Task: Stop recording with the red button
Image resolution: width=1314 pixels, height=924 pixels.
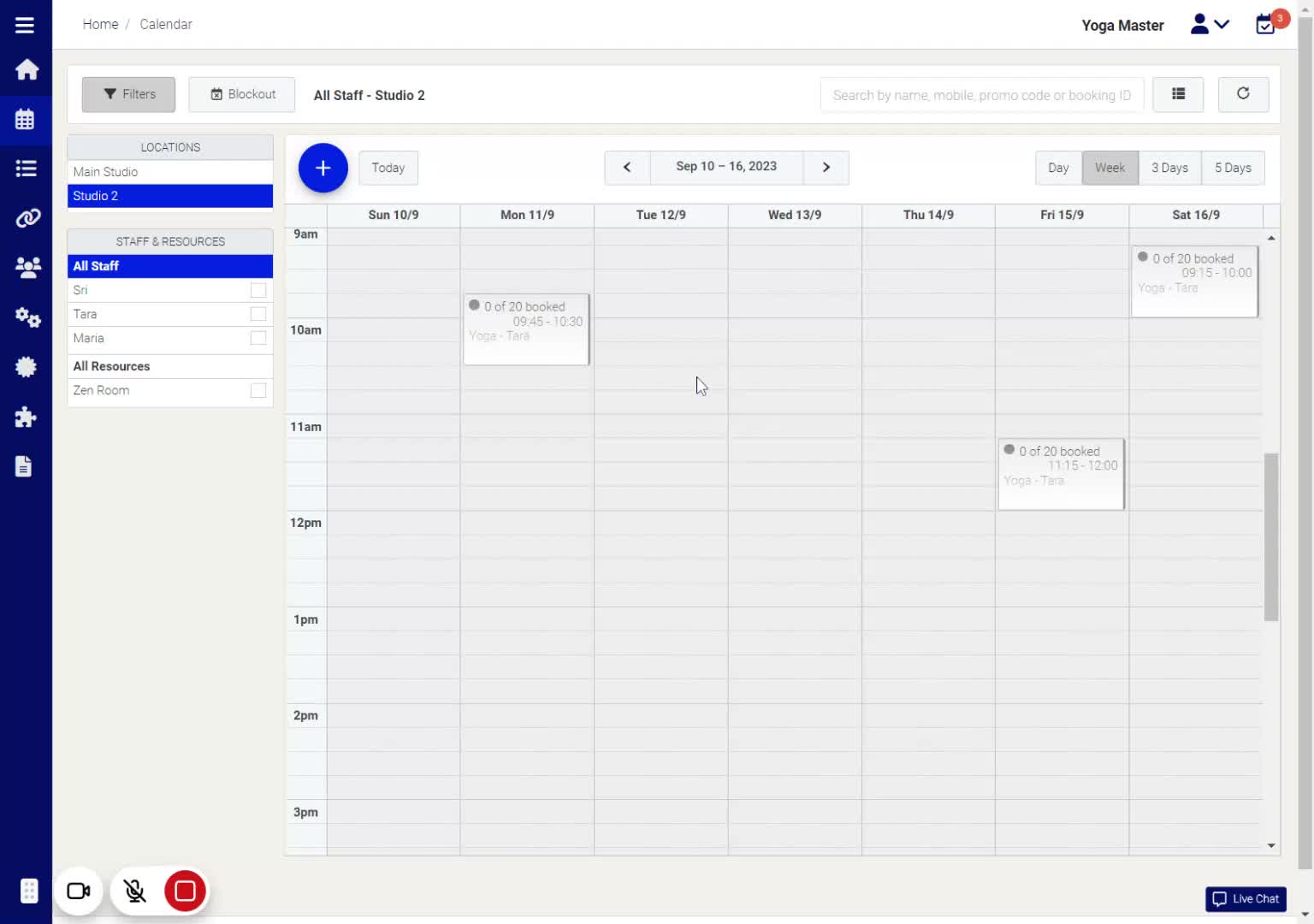Action: pos(185,891)
